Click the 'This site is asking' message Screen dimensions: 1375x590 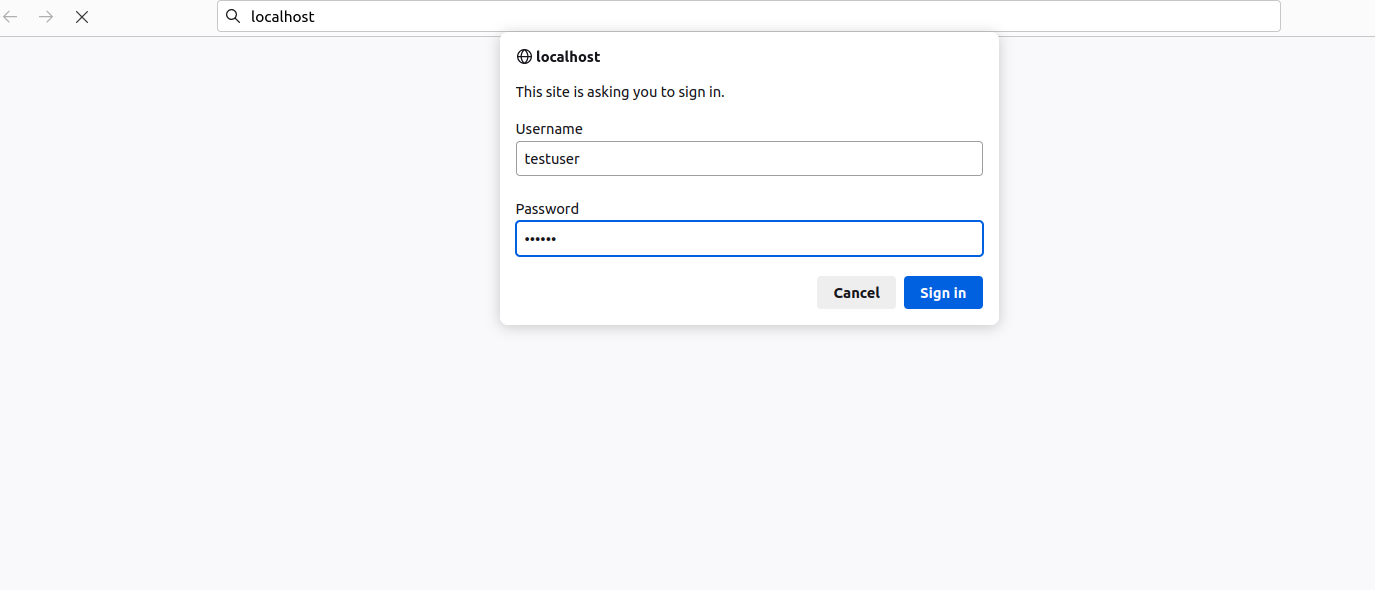pos(620,92)
